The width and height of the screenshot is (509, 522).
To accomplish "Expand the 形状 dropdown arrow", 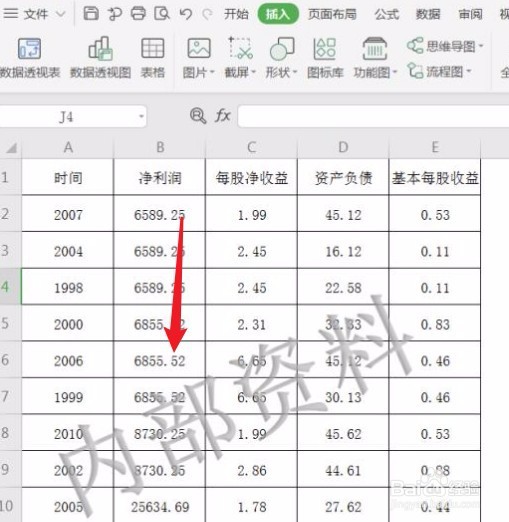I will (295, 72).
